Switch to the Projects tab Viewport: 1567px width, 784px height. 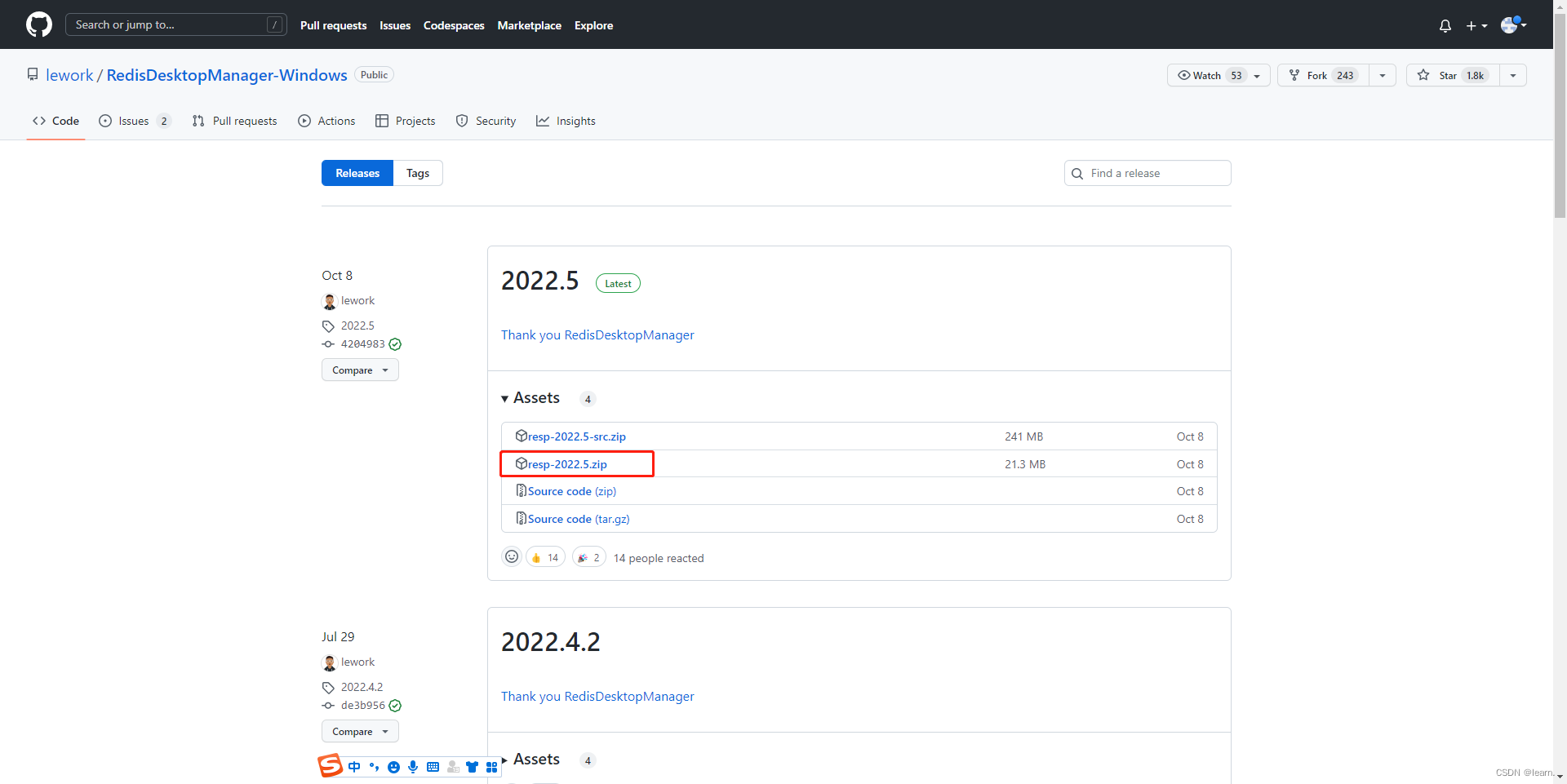point(406,121)
